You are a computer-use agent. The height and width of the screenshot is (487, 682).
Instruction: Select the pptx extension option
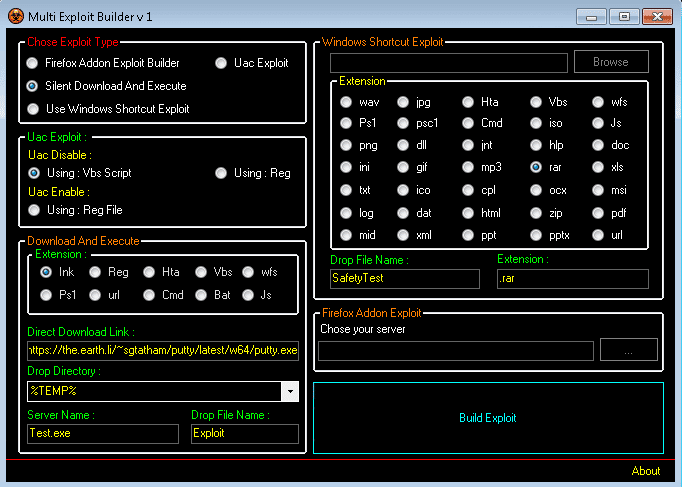(536, 235)
